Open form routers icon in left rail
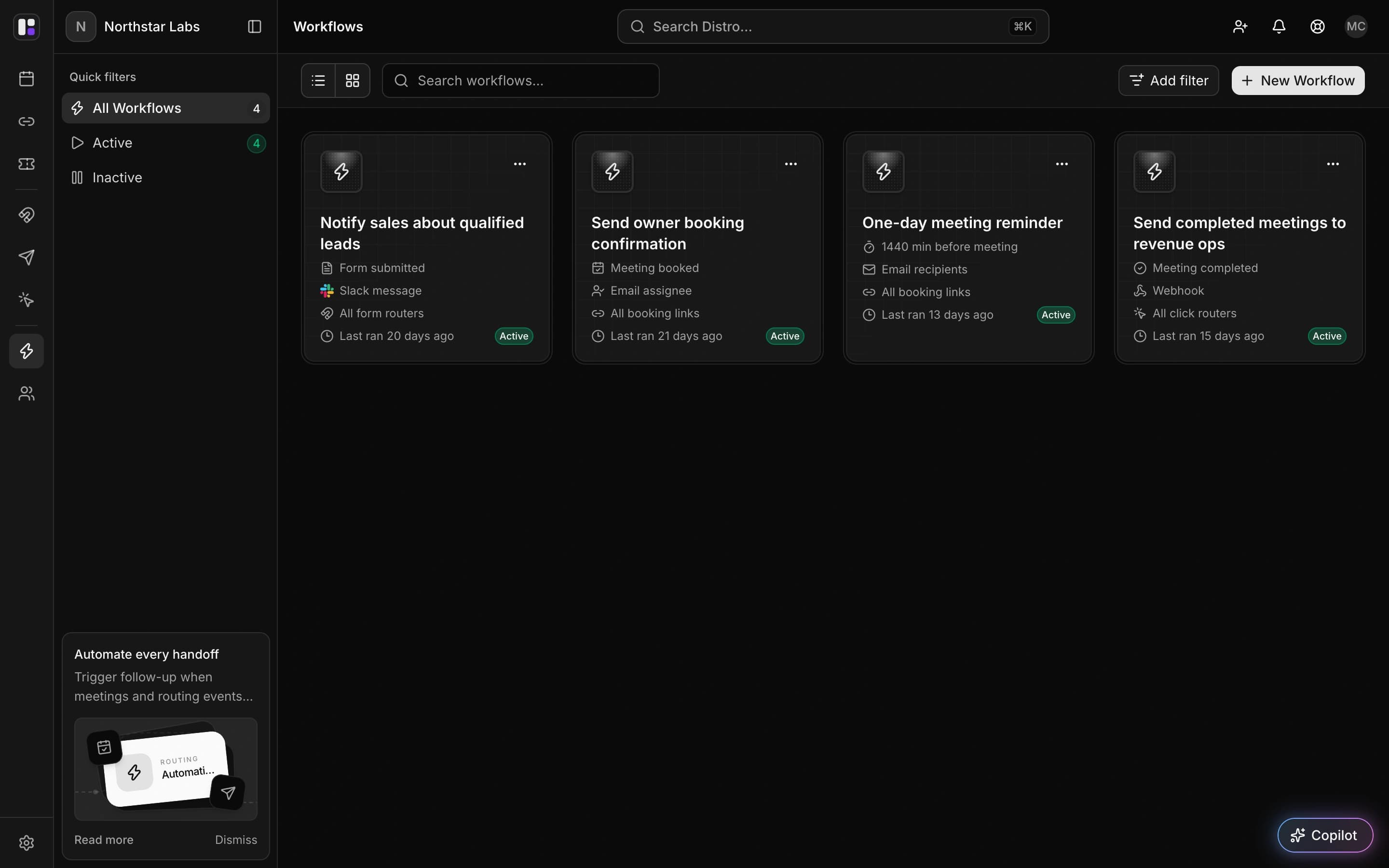1389x868 pixels. (x=27, y=215)
